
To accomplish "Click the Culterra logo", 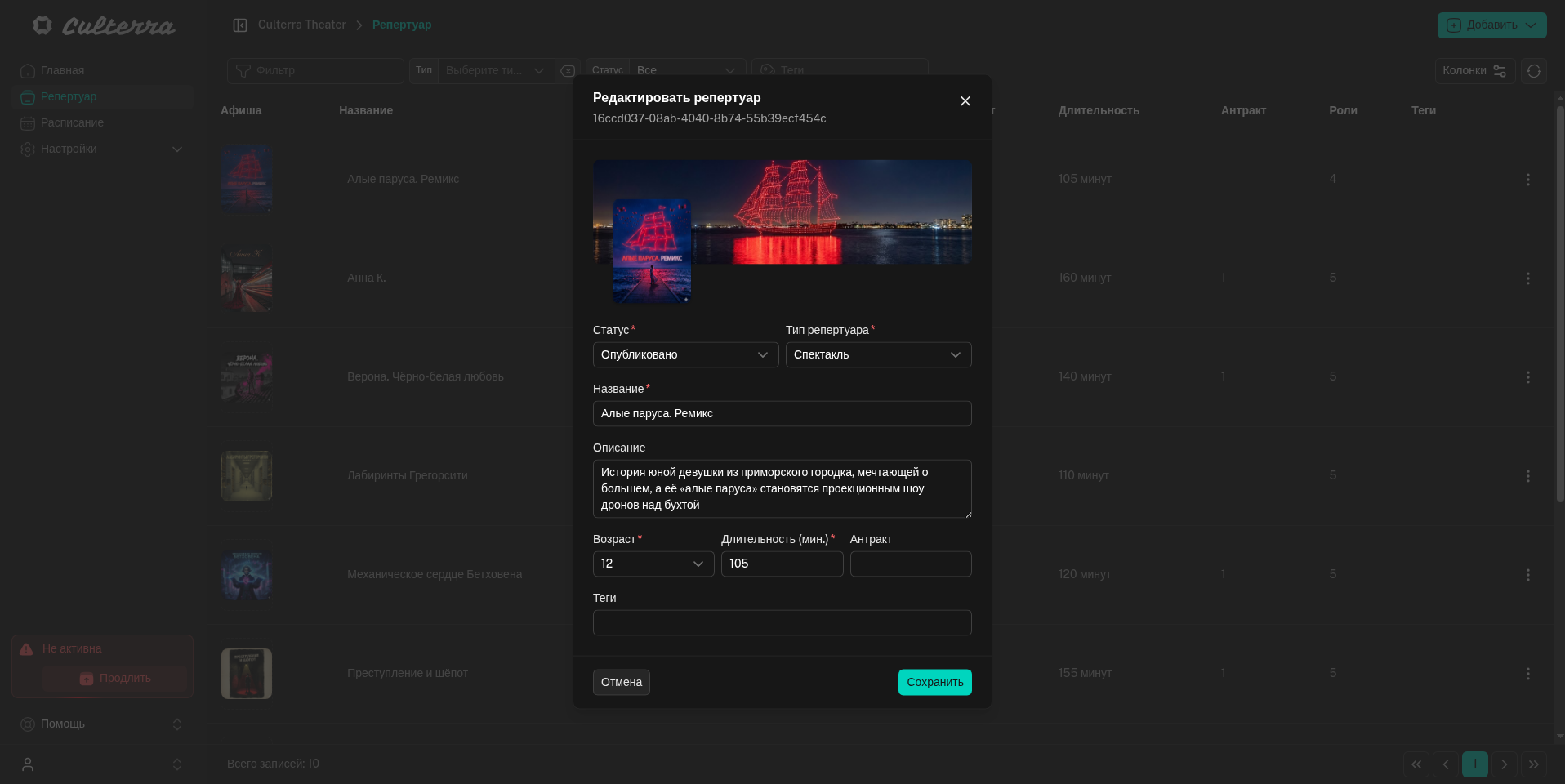I will (x=104, y=26).
